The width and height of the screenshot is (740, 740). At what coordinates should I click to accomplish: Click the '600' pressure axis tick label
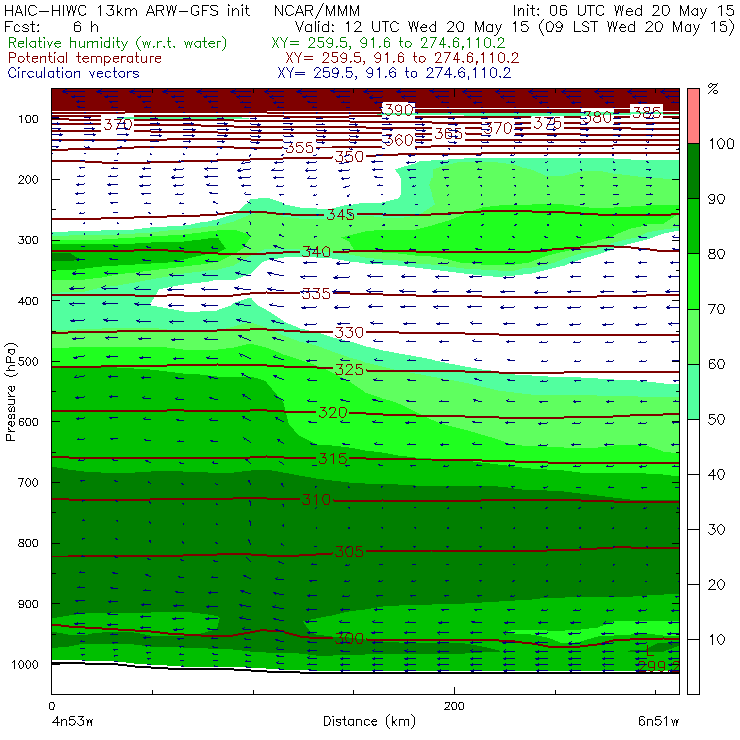click(x=28, y=422)
